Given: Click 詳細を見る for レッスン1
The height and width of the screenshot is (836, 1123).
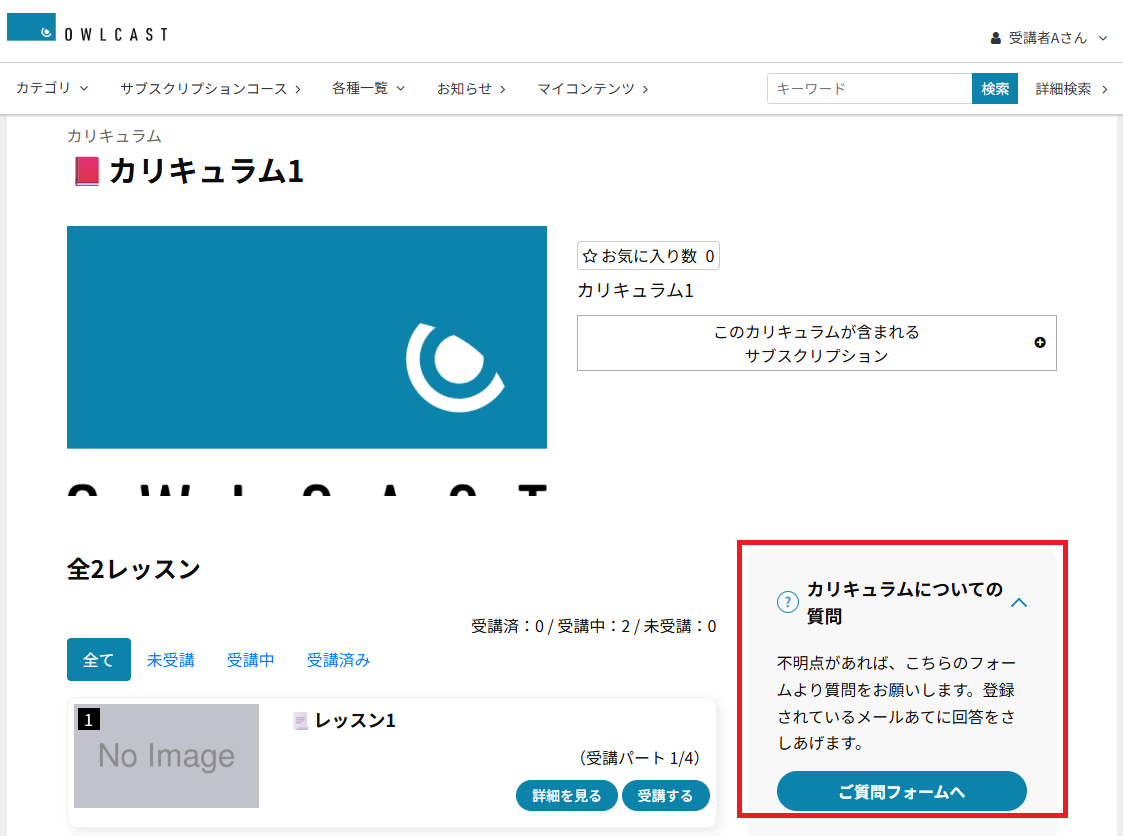Looking at the screenshot, I should click(566, 796).
